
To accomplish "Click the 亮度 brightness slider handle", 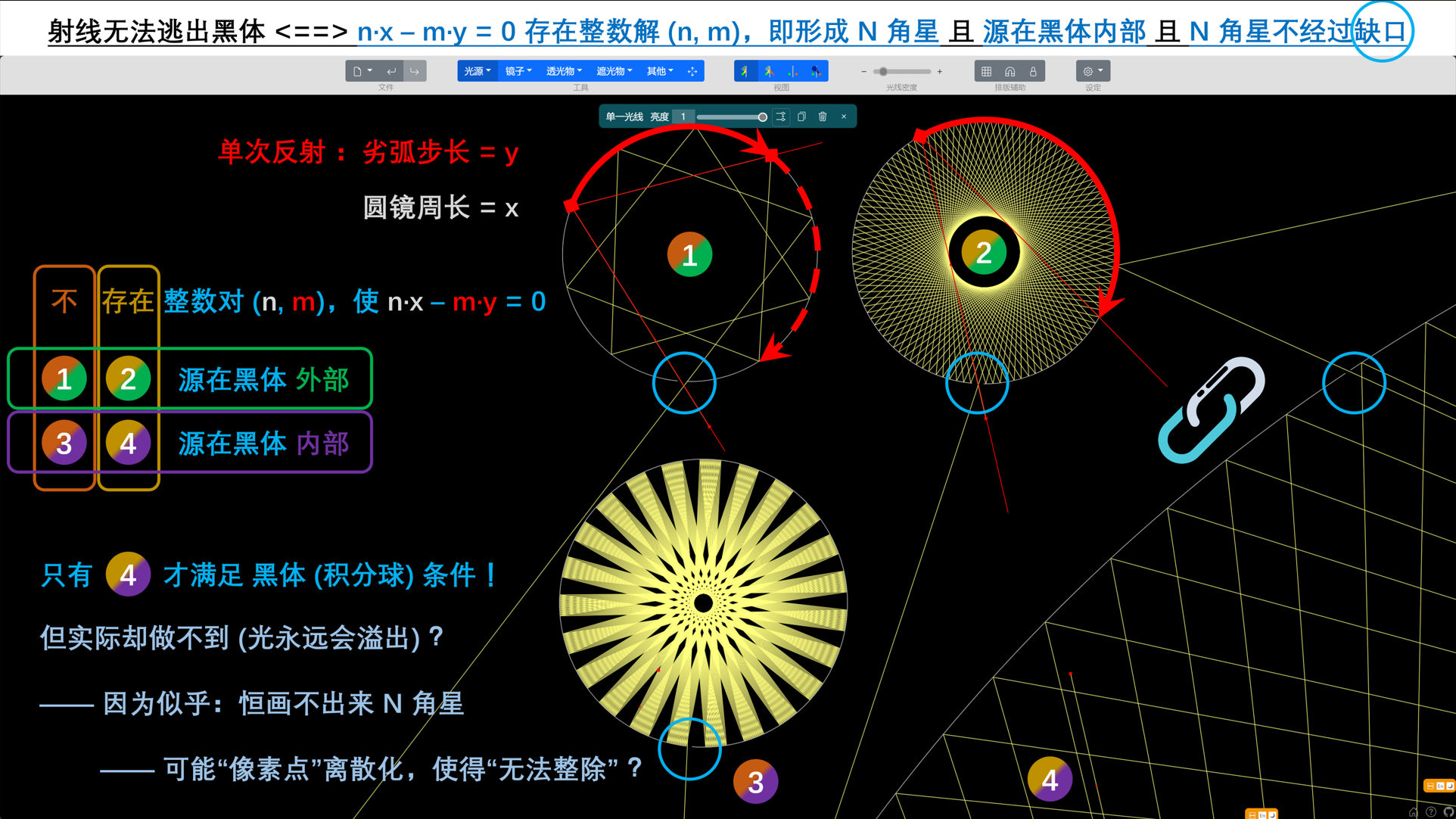I will [762, 117].
